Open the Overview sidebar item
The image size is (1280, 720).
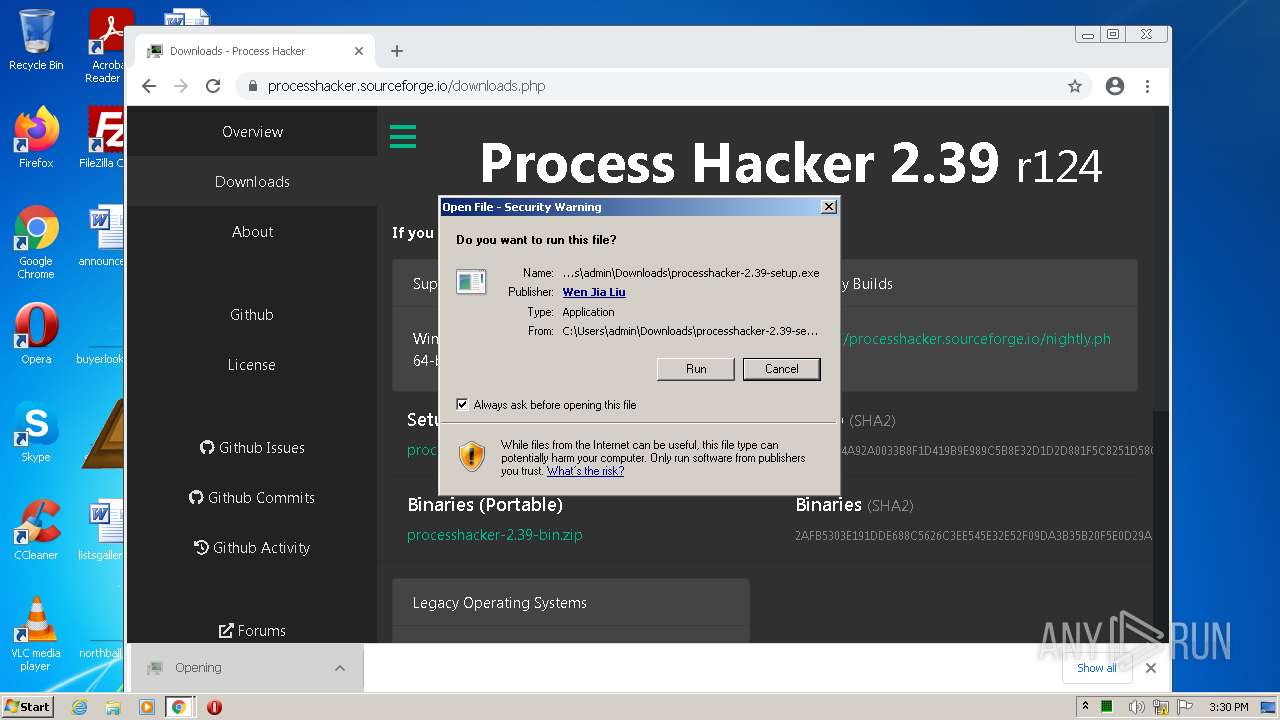pos(252,132)
